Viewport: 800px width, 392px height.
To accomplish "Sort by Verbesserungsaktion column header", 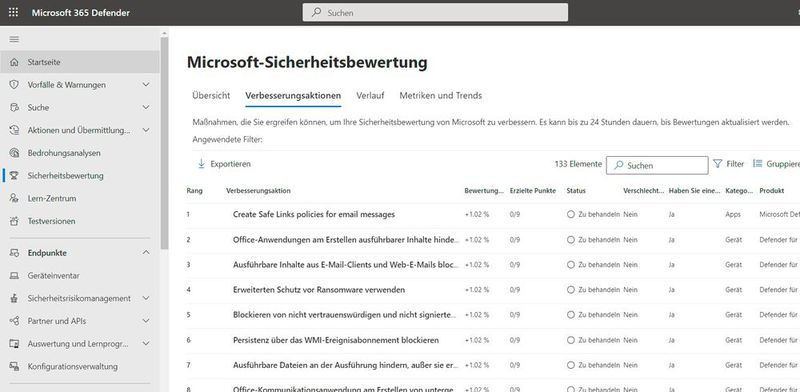I will click(x=258, y=191).
